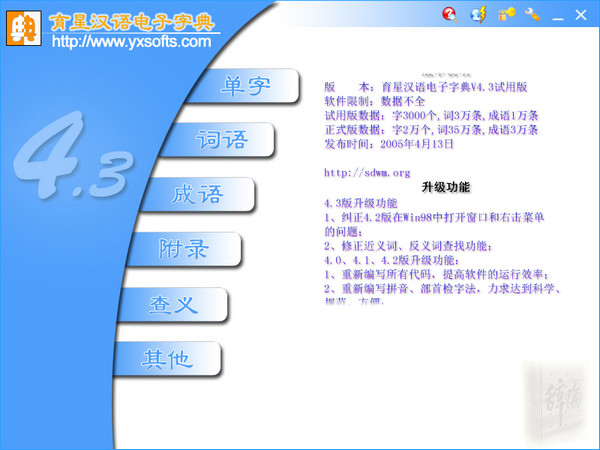Open the wrench settings icon

[x=533, y=14]
